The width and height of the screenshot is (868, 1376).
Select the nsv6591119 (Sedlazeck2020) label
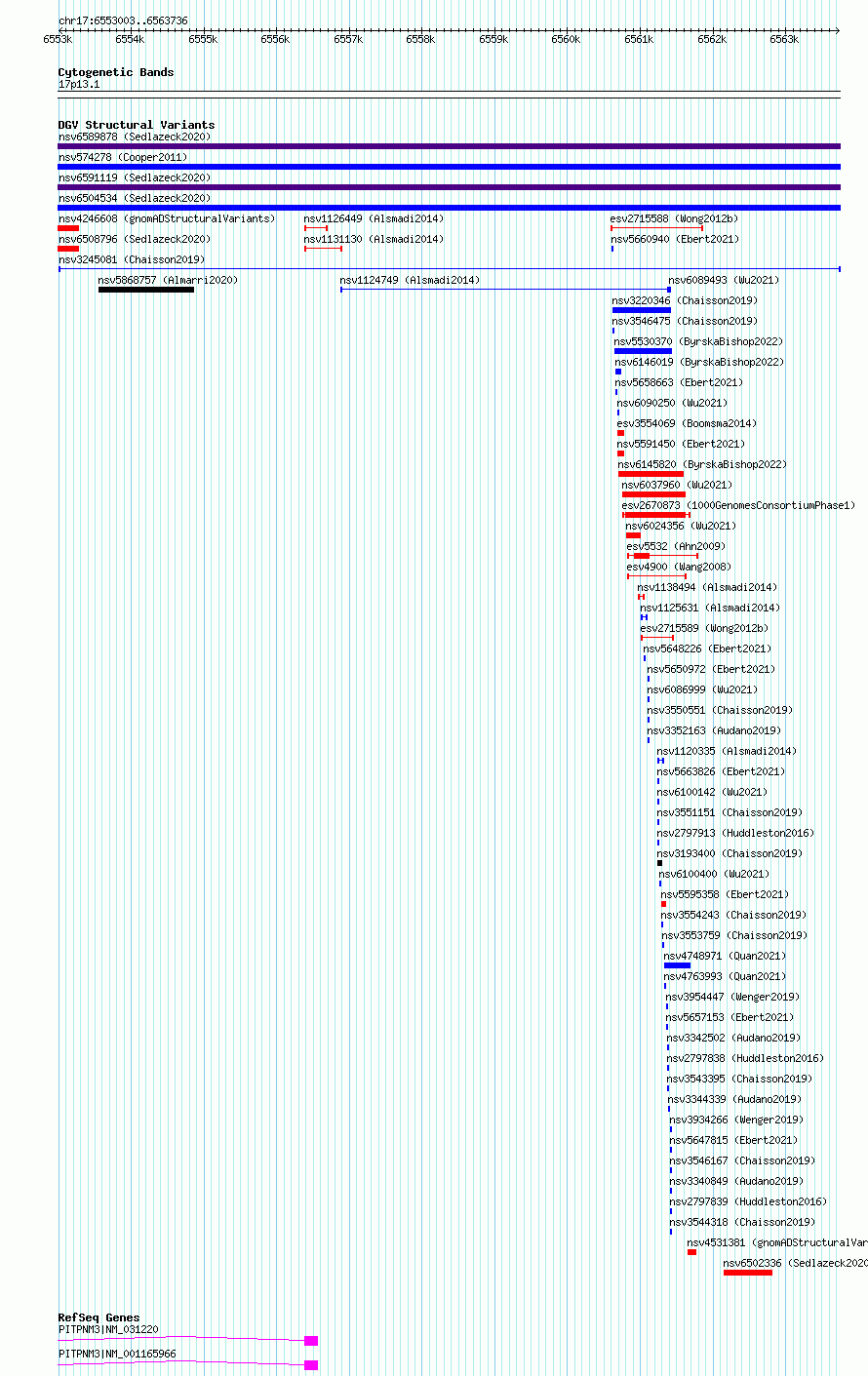pos(135,177)
